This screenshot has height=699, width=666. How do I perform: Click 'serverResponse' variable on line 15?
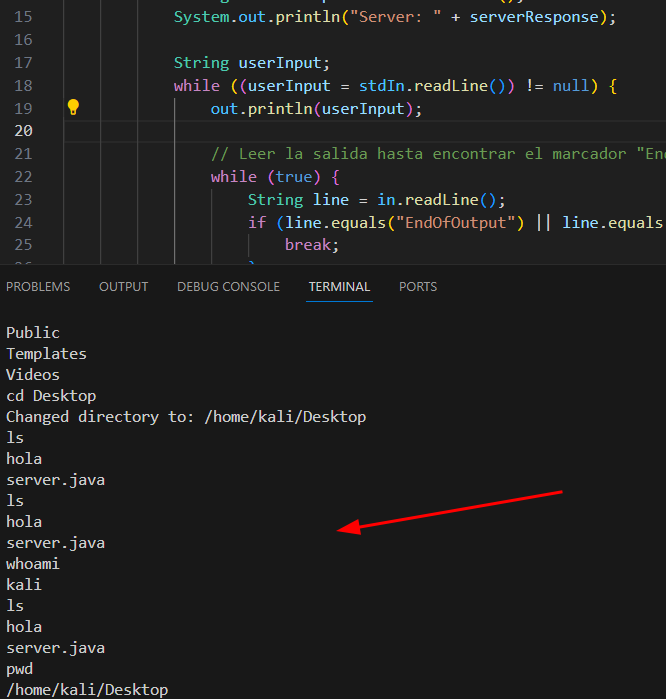(534, 17)
